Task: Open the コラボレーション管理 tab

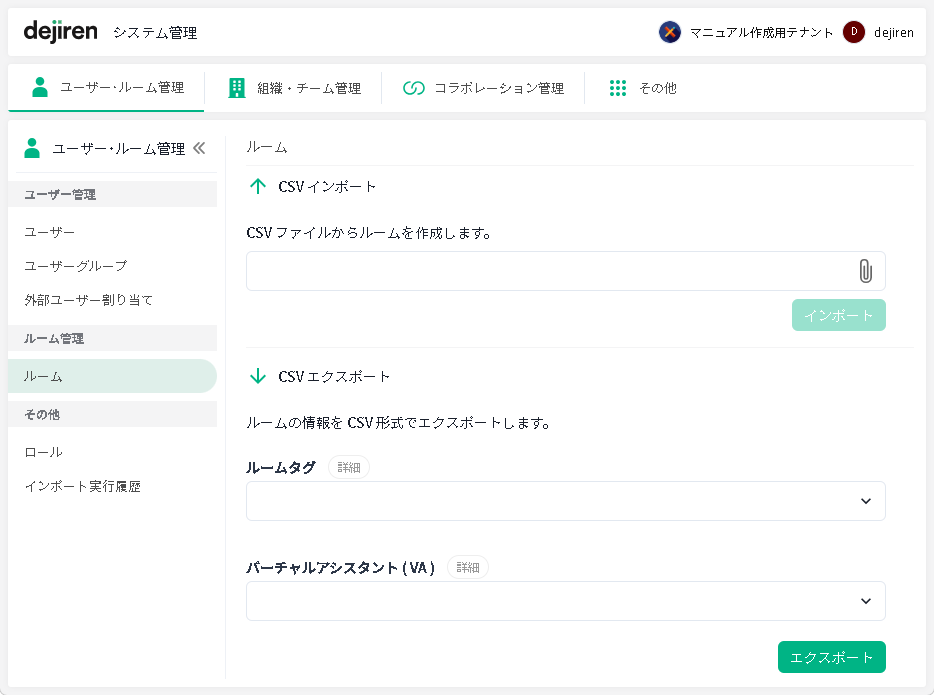Action: click(x=484, y=88)
